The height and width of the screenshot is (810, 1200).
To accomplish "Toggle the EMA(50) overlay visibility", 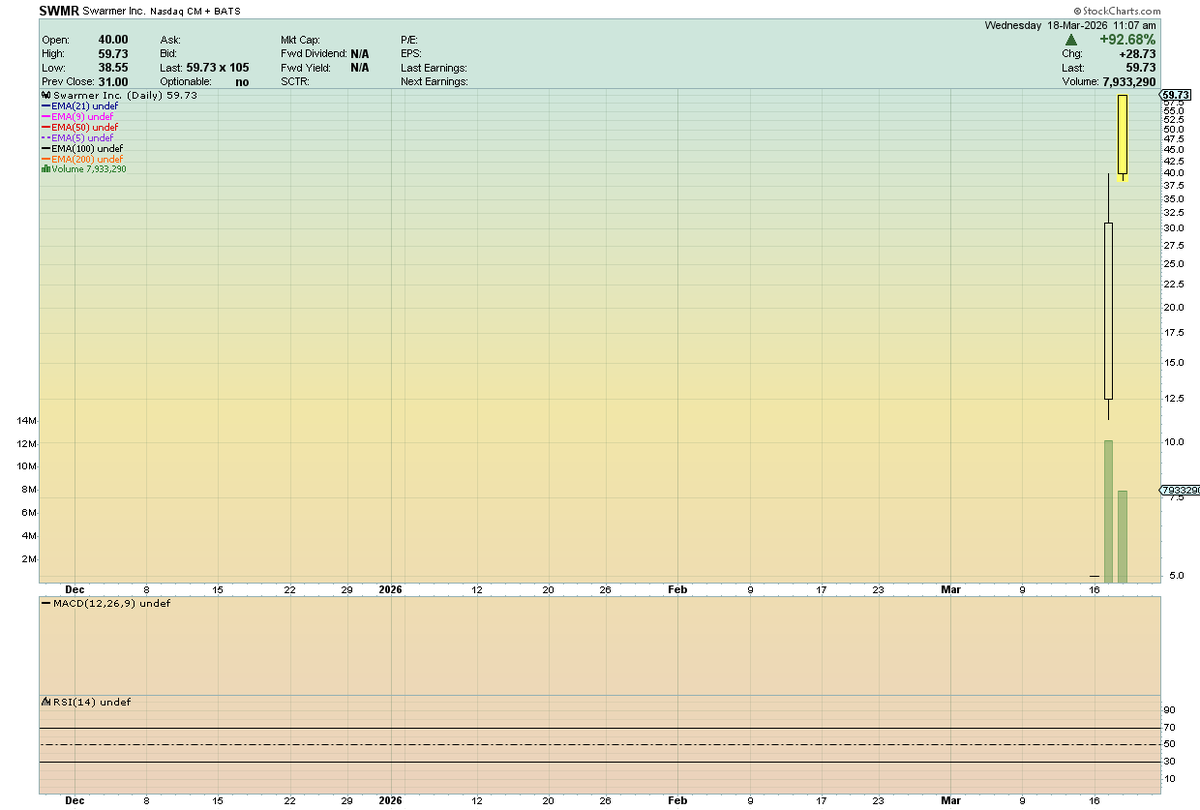I will point(46,127).
